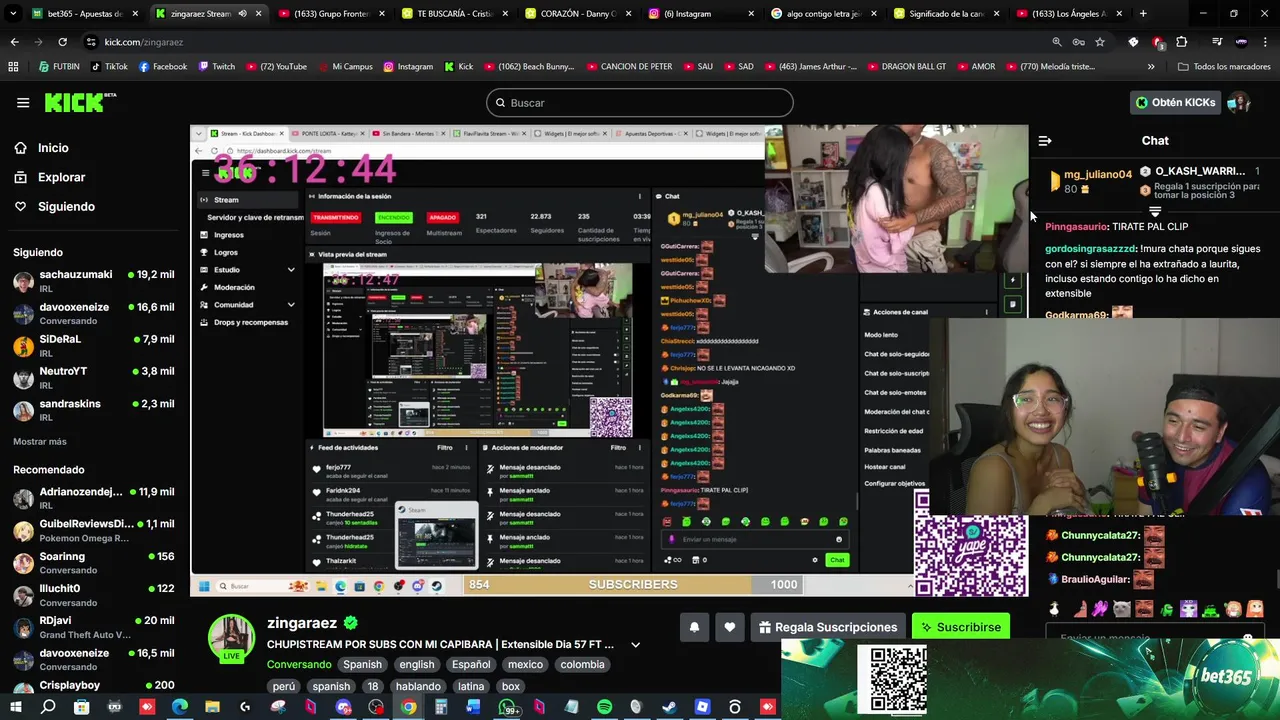Open user profile avatar menu
Viewport: 1280px width, 720px height.
[x=1238, y=103]
